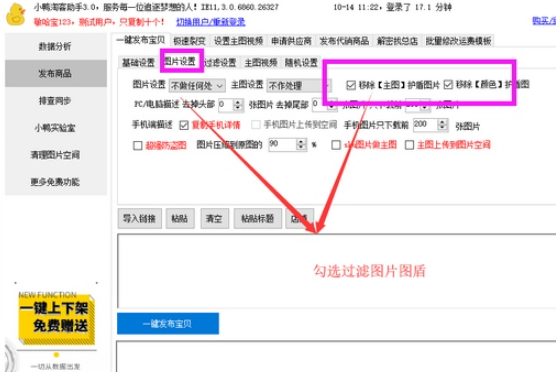The height and width of the screenshot is (372, 556).
Task: Select the 过滤设置 sub-tab
Action: tap(220, 63)
